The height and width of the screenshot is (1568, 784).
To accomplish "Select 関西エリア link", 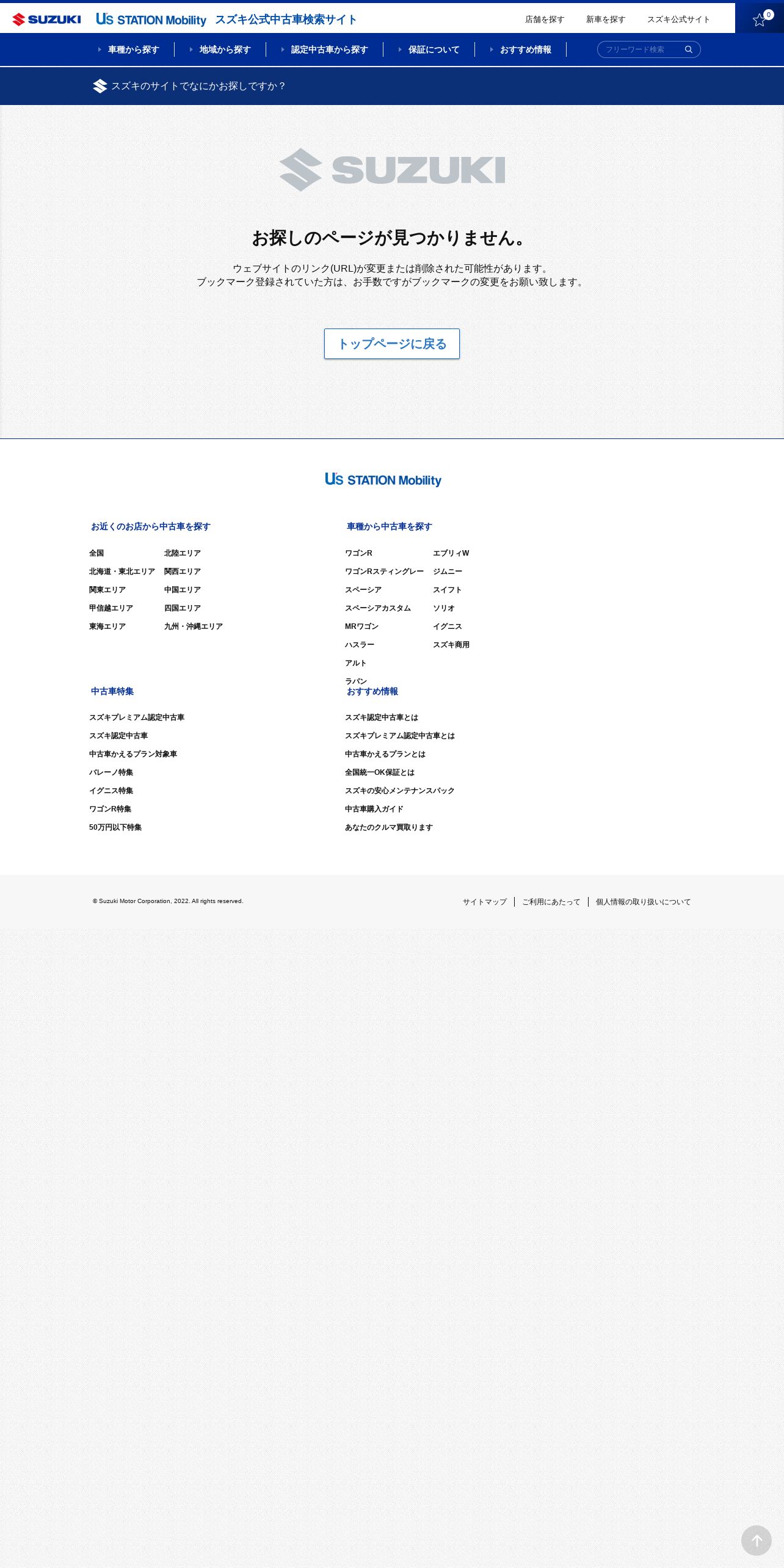I will (183, 572).
